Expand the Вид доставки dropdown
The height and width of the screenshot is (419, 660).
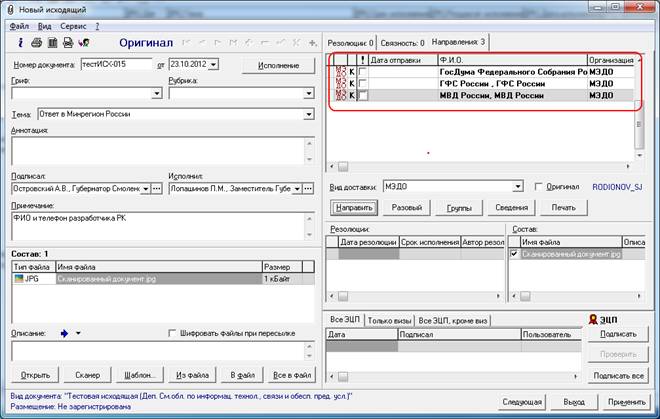(517, 186)
